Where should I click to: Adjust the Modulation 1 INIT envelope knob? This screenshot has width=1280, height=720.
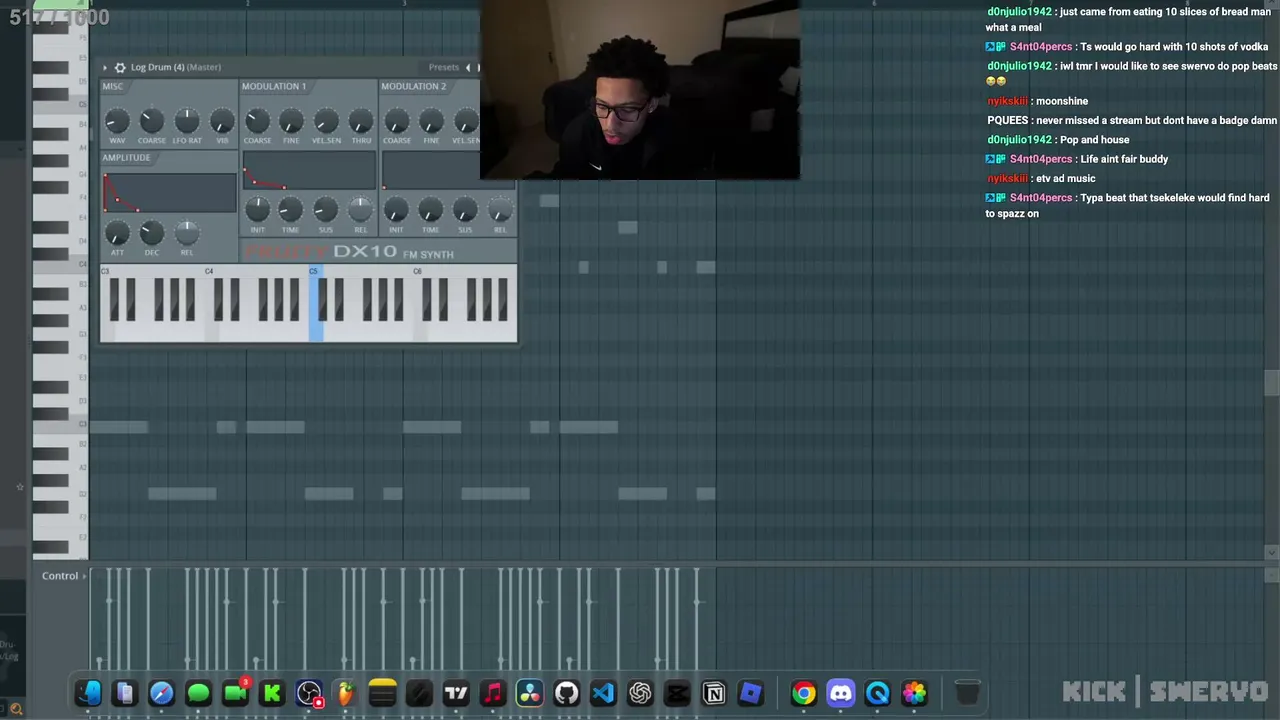click(257, 209)
